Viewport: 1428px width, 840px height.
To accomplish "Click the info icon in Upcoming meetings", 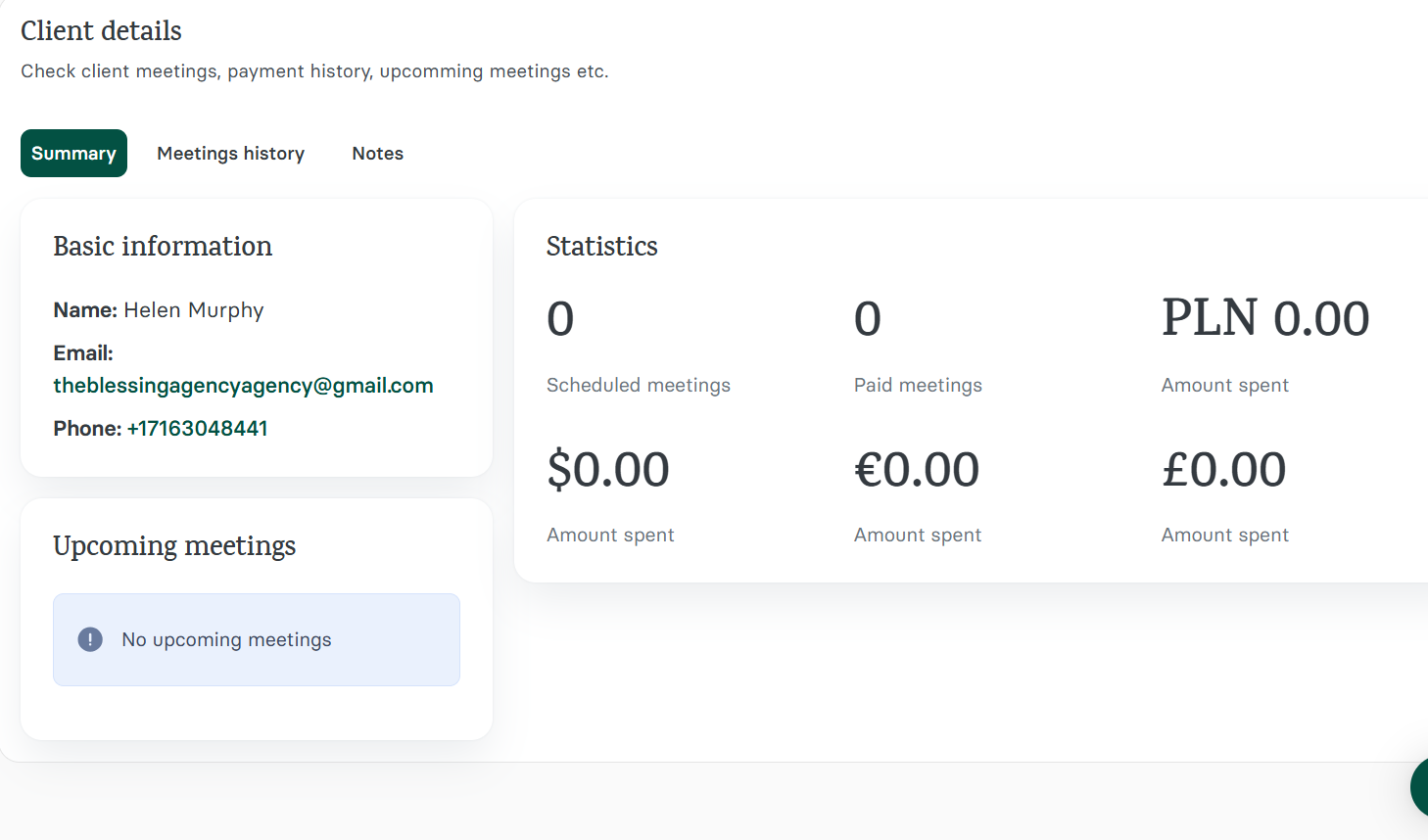I will click(x=90, y=639).
